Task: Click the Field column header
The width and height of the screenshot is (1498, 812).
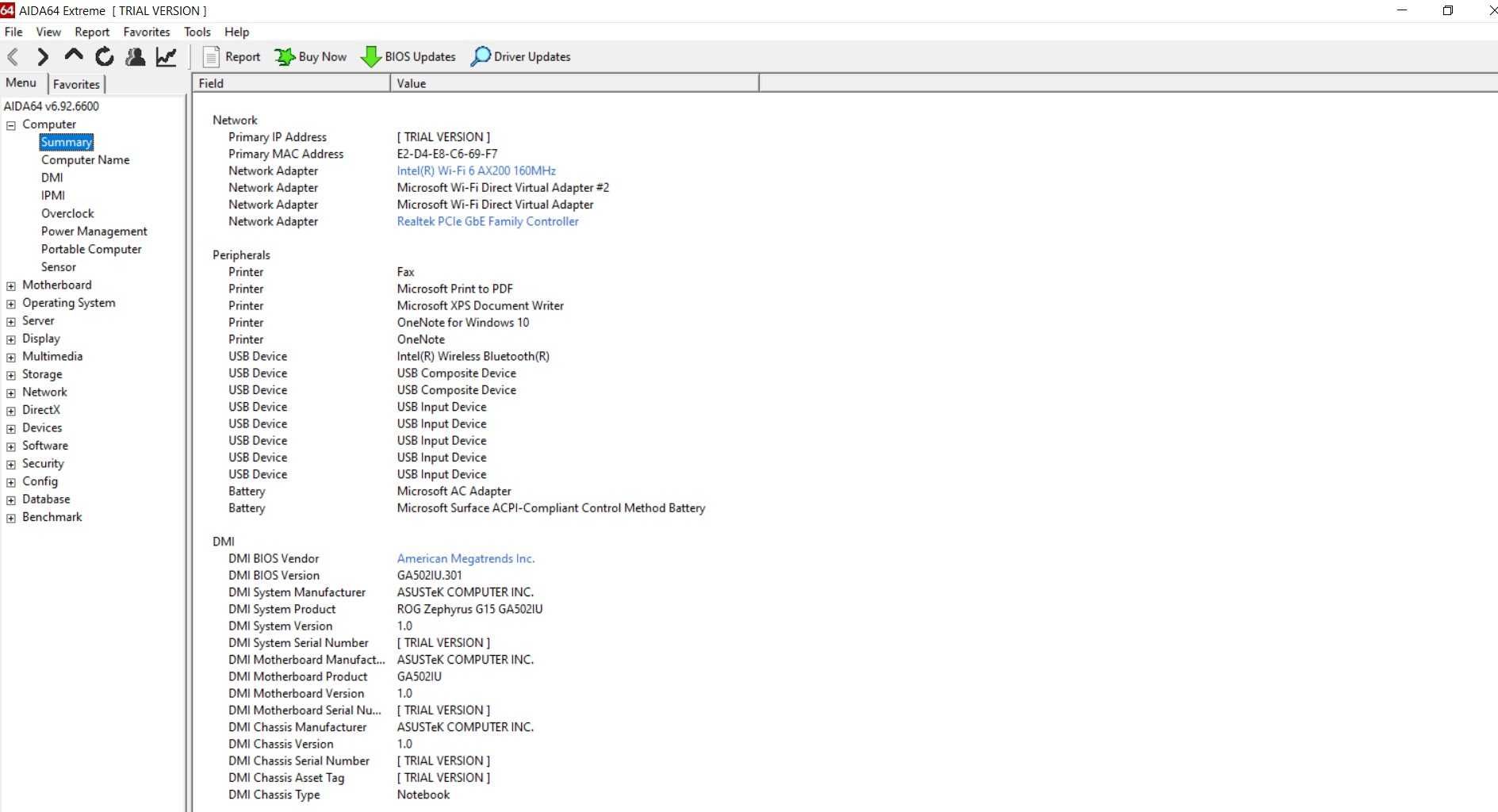Action: 291,83
